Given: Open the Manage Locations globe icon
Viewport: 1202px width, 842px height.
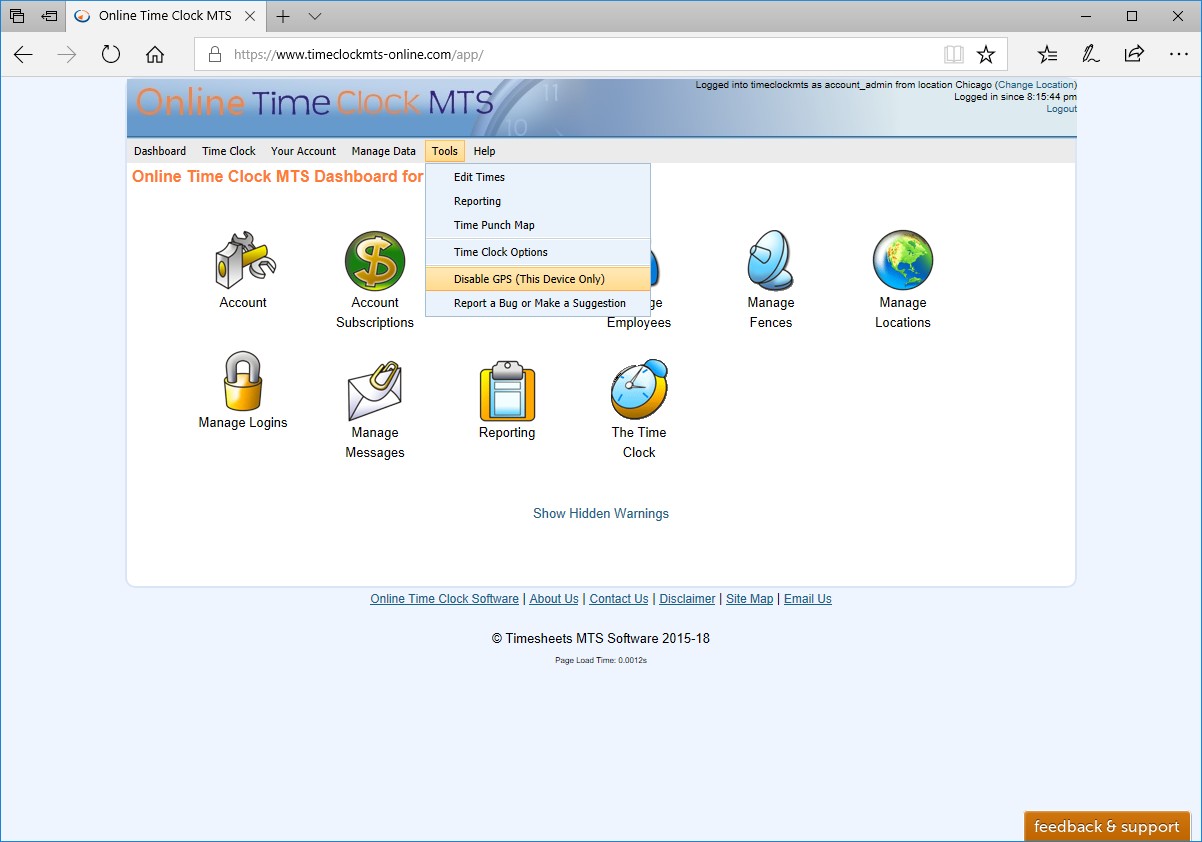Looking at the screenshot, I should 903,261.
